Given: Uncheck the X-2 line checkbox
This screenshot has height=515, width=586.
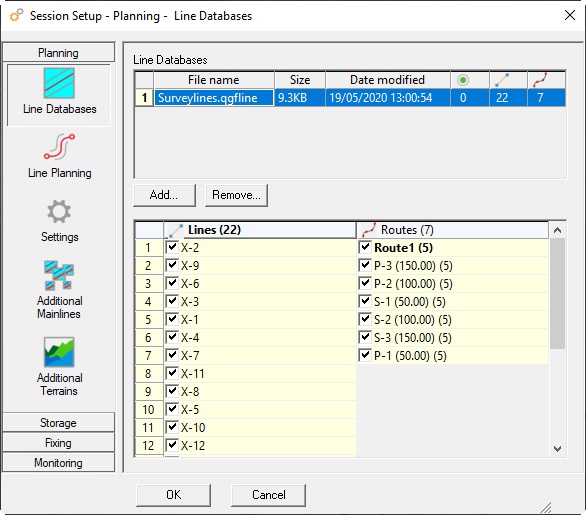Looking at the screenshot, I should 172,247.
